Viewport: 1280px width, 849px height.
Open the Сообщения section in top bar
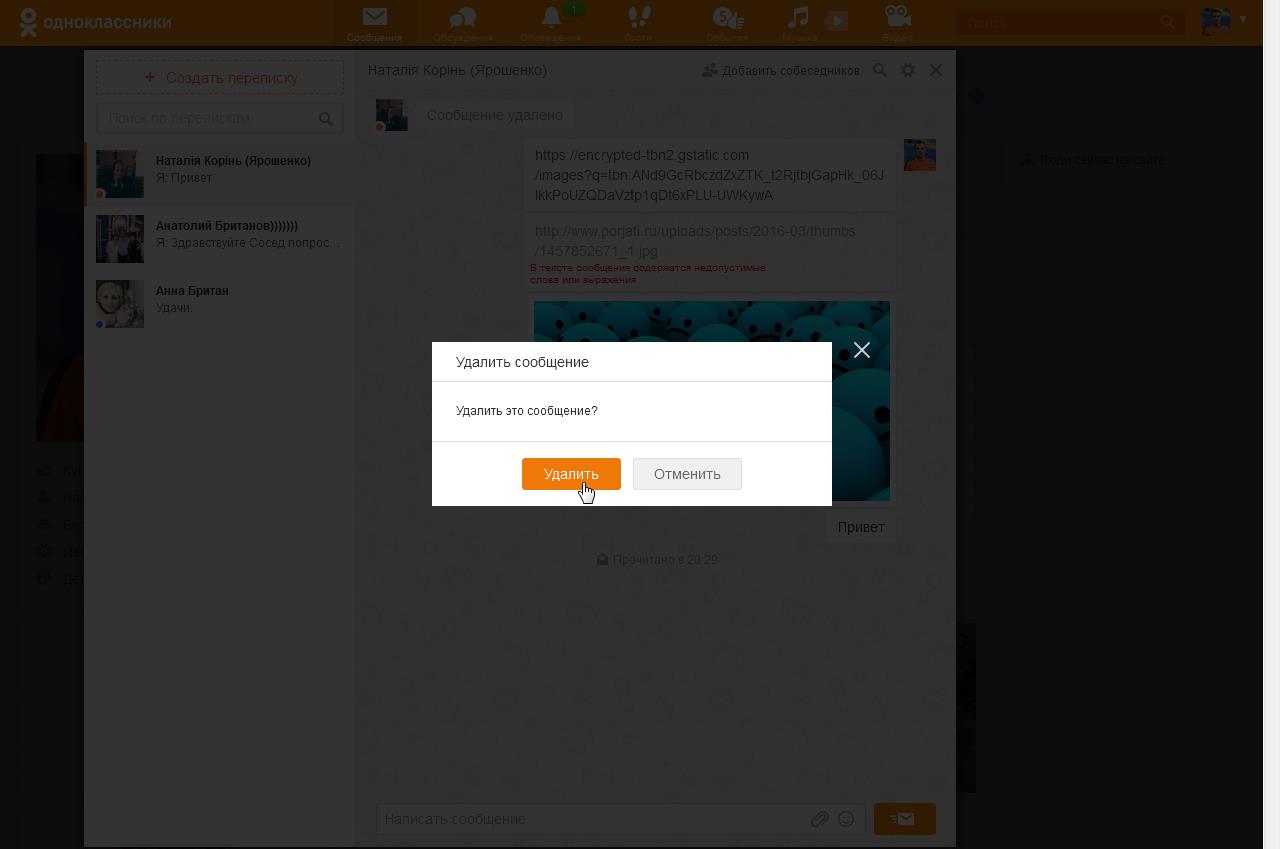[375, 23]
